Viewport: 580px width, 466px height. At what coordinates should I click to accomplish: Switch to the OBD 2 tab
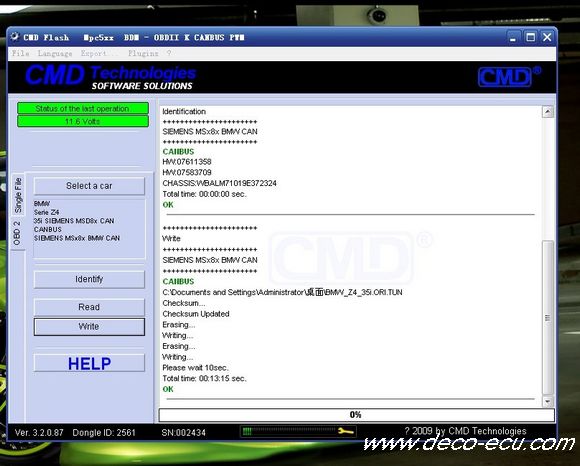coord(17,233)
